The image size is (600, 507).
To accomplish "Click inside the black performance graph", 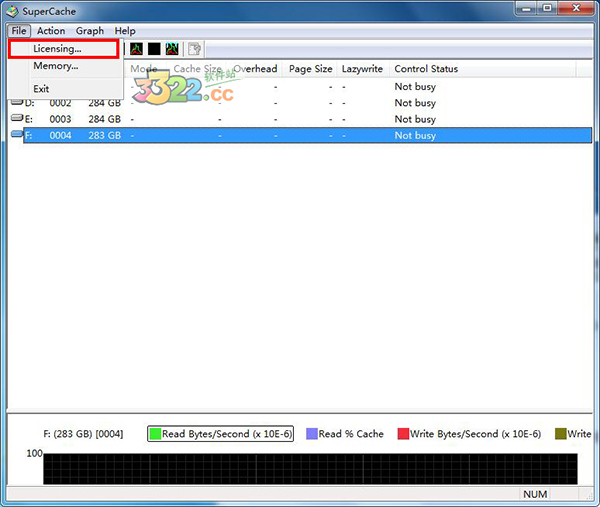I will pyautogui.click(x=310, y=469).
